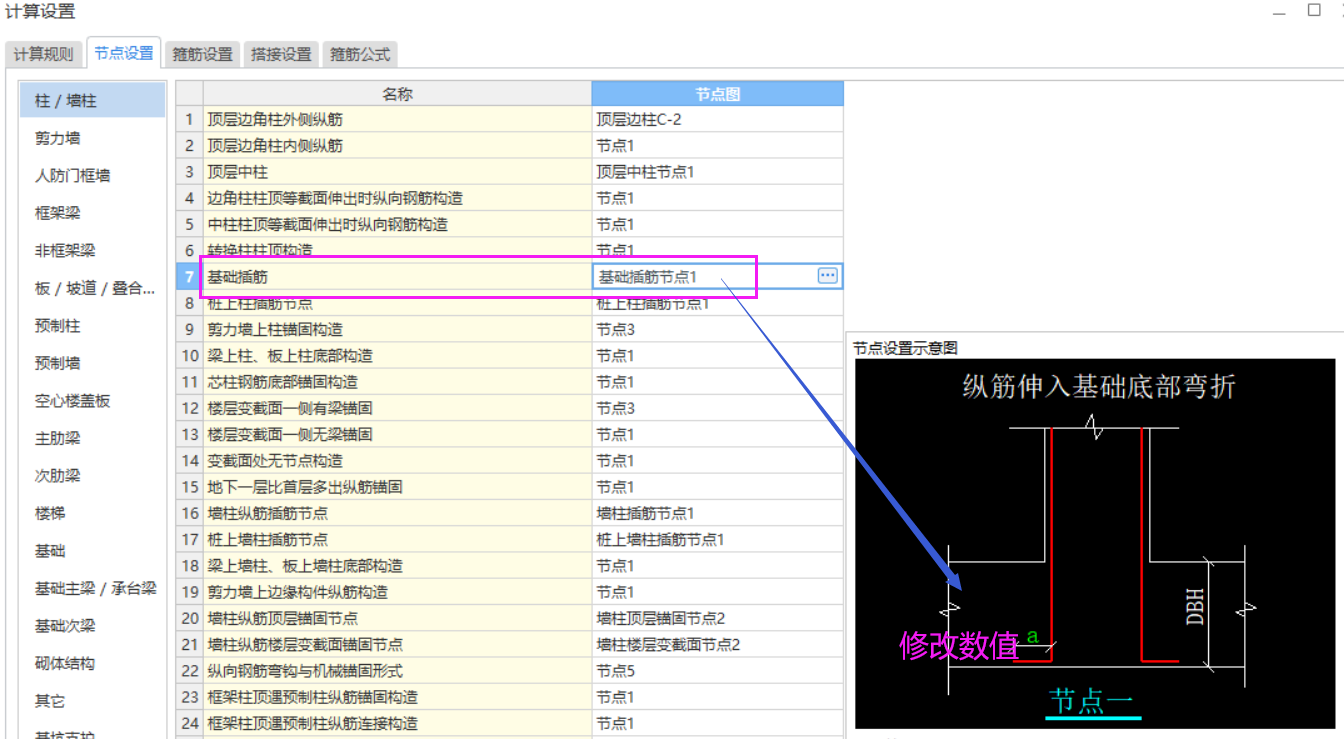
Task: Click 墙柱纵筋顶层锚固节点 row name
Action: (398, 618)
